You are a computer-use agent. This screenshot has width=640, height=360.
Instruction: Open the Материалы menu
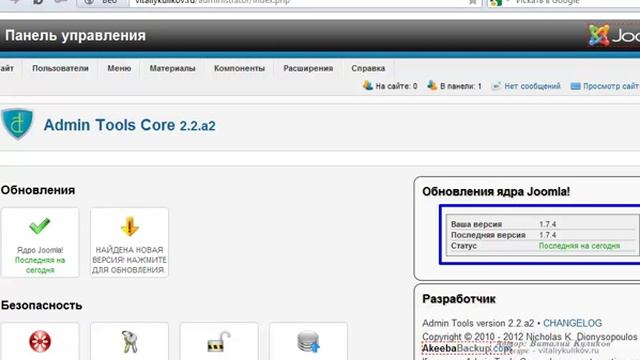172,69
